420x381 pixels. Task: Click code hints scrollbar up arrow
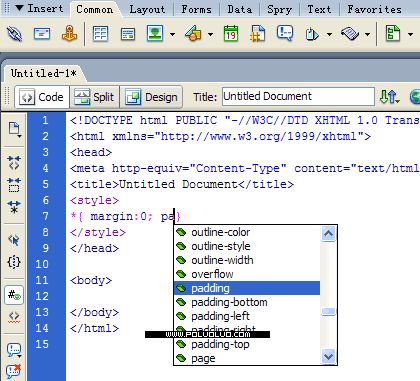click(328, 233)
